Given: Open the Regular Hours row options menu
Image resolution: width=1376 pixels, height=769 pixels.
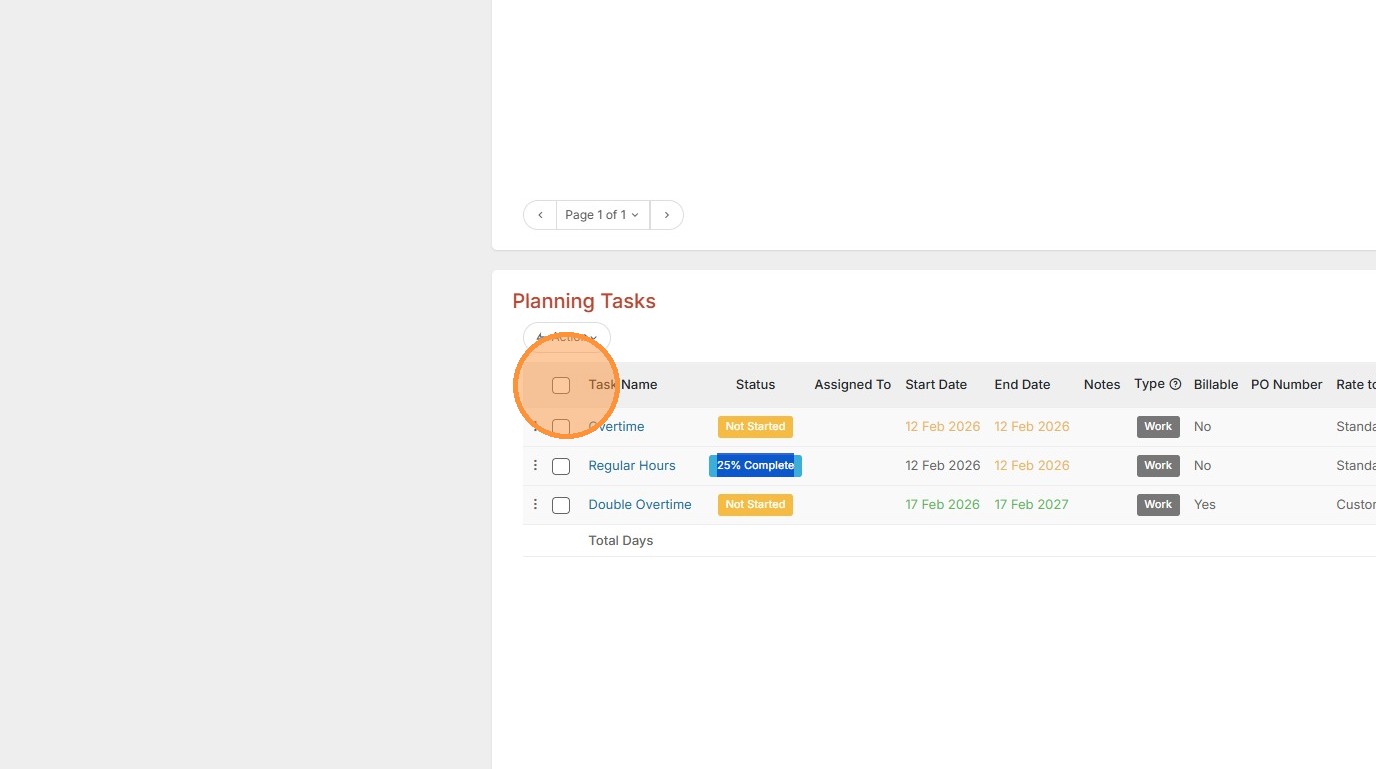Looking at the screenshot, I should click(x=535, y=466).
